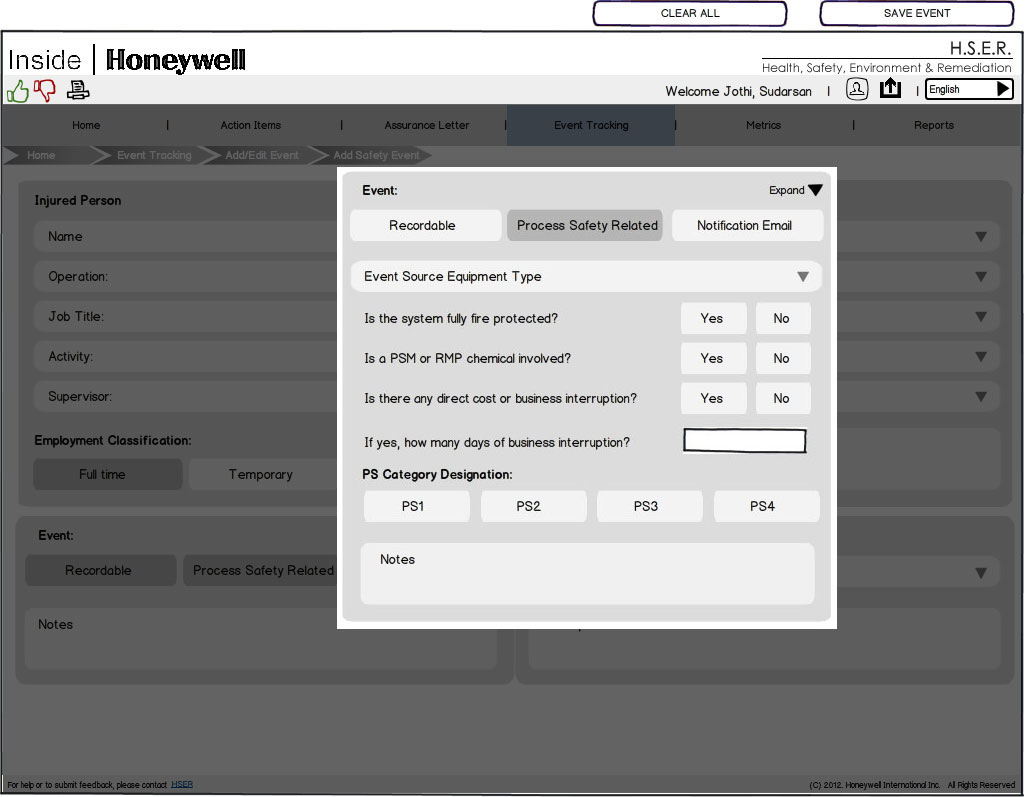Click the green thumbs-up icon
This screenshot has height=797, width=1031.
18,91
